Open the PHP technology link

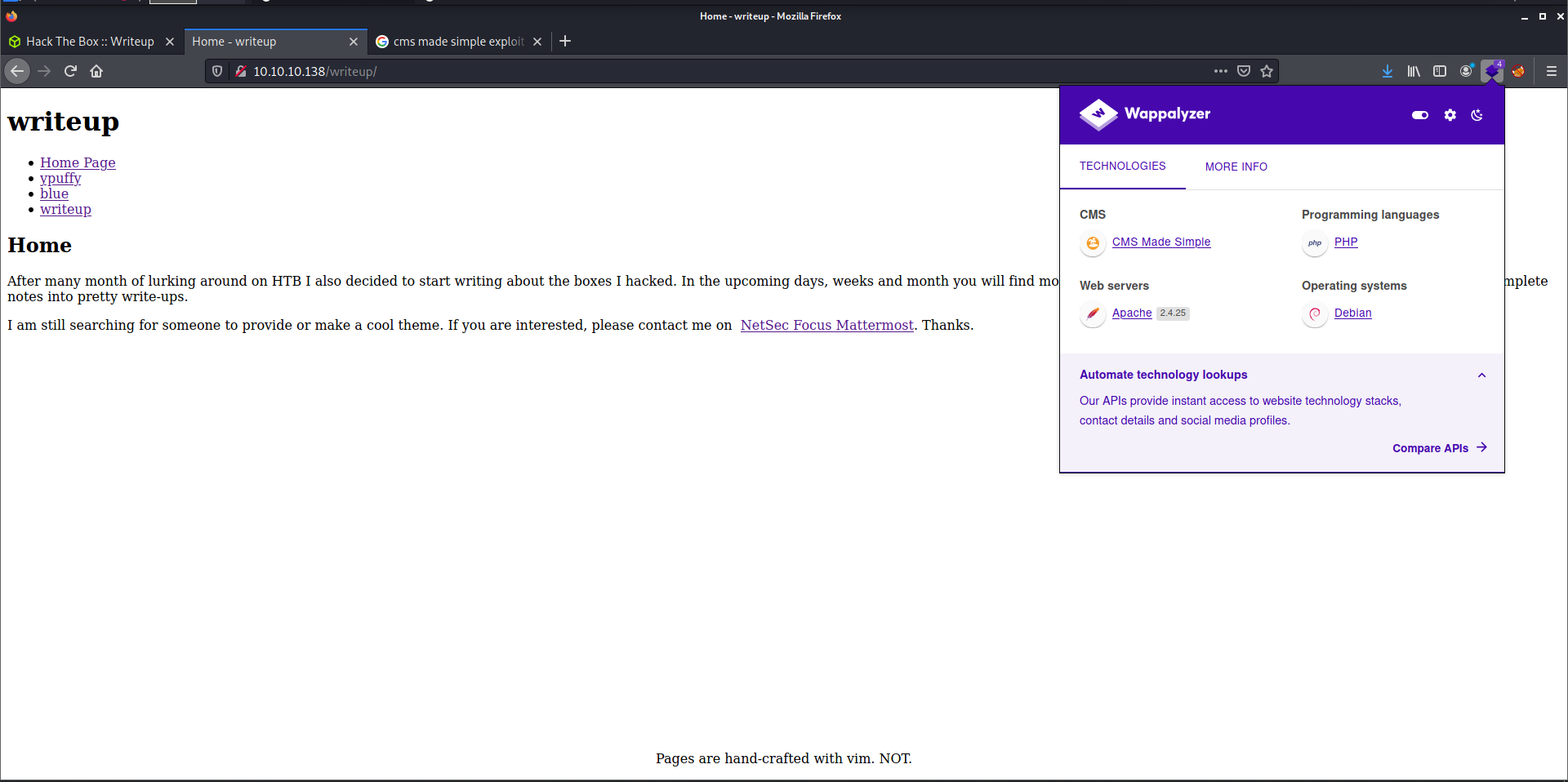[1346, 242]
